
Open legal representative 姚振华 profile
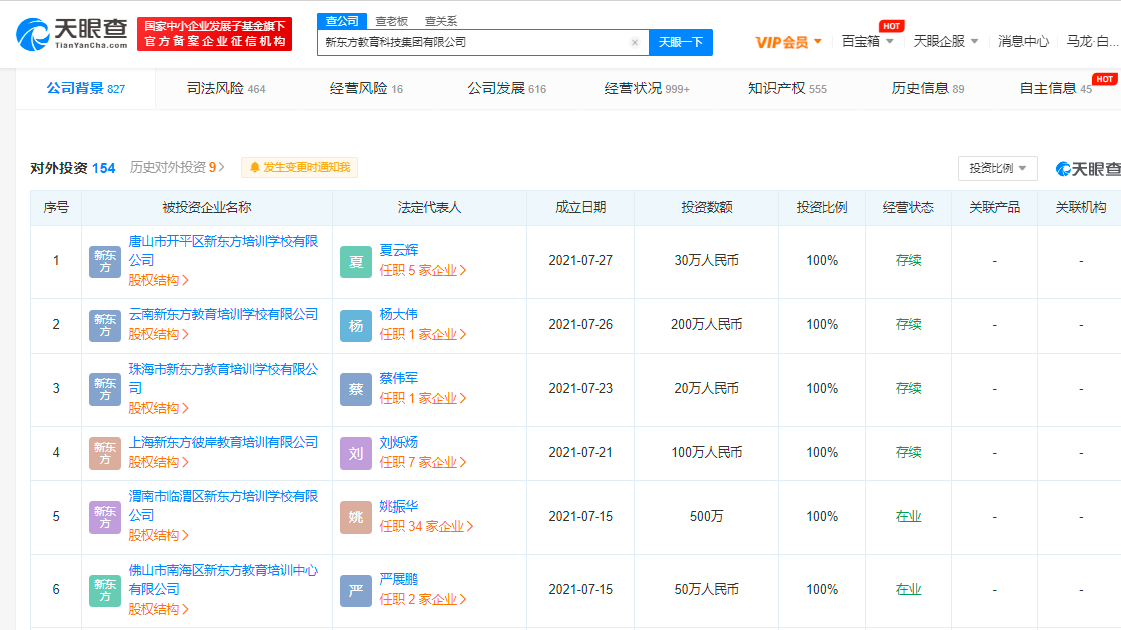point(398,506)
